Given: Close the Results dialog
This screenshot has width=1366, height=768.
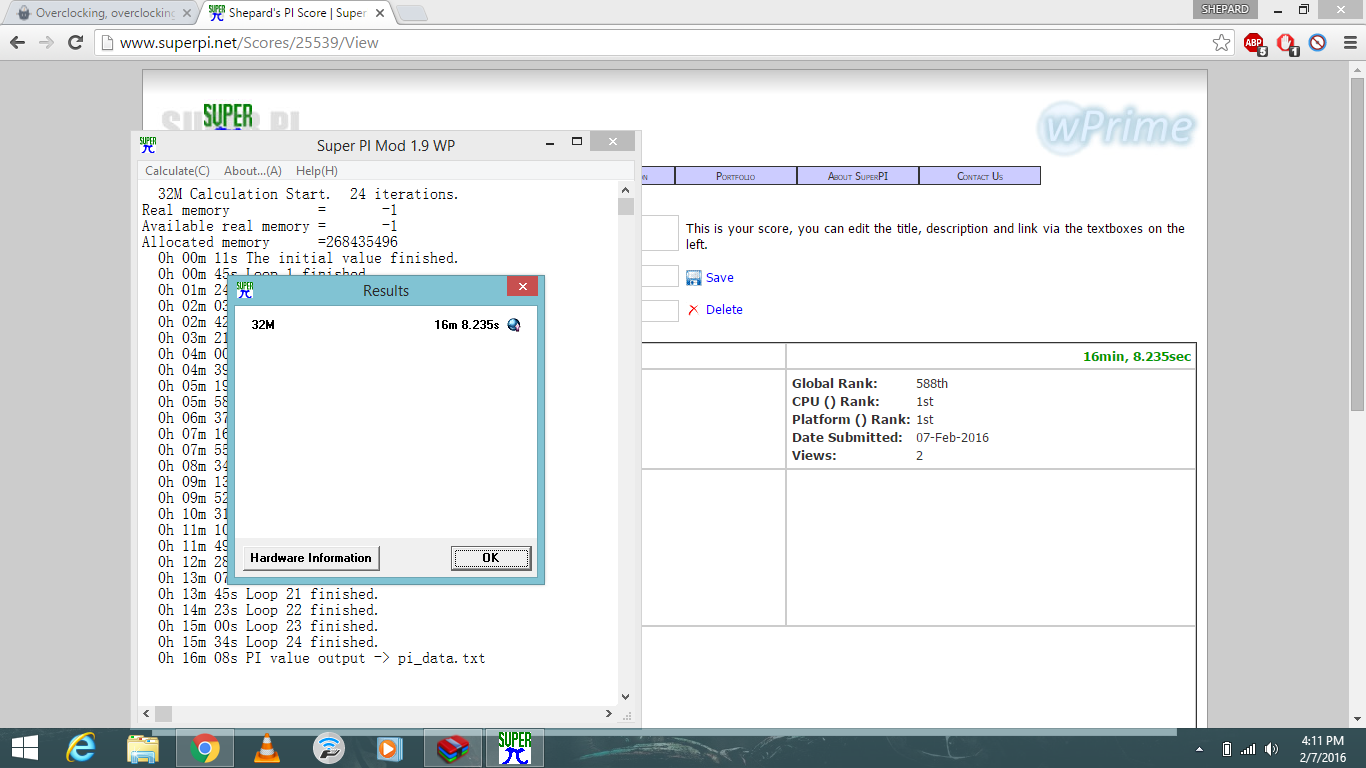Looking at the screenshot, I should pos(522,288).
